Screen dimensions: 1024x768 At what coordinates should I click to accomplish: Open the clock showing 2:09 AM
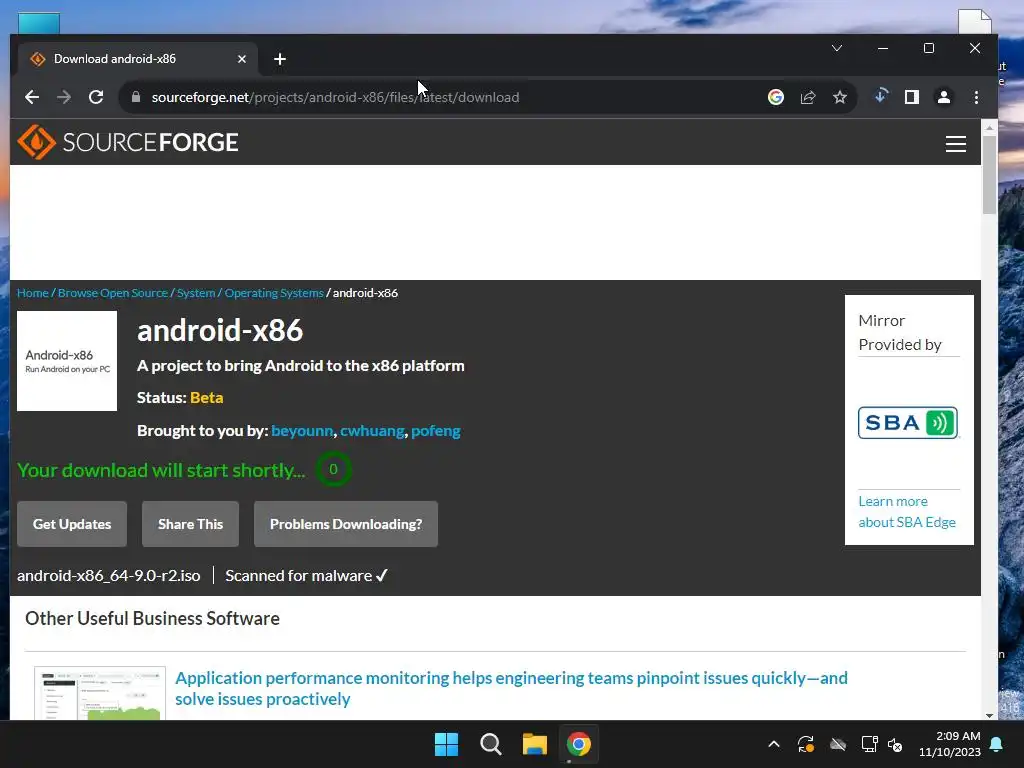tap(950, 744)
